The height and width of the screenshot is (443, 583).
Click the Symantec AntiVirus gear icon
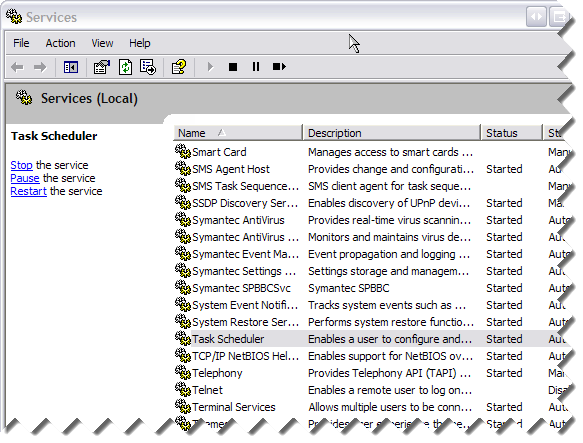[x=183, y=219]
